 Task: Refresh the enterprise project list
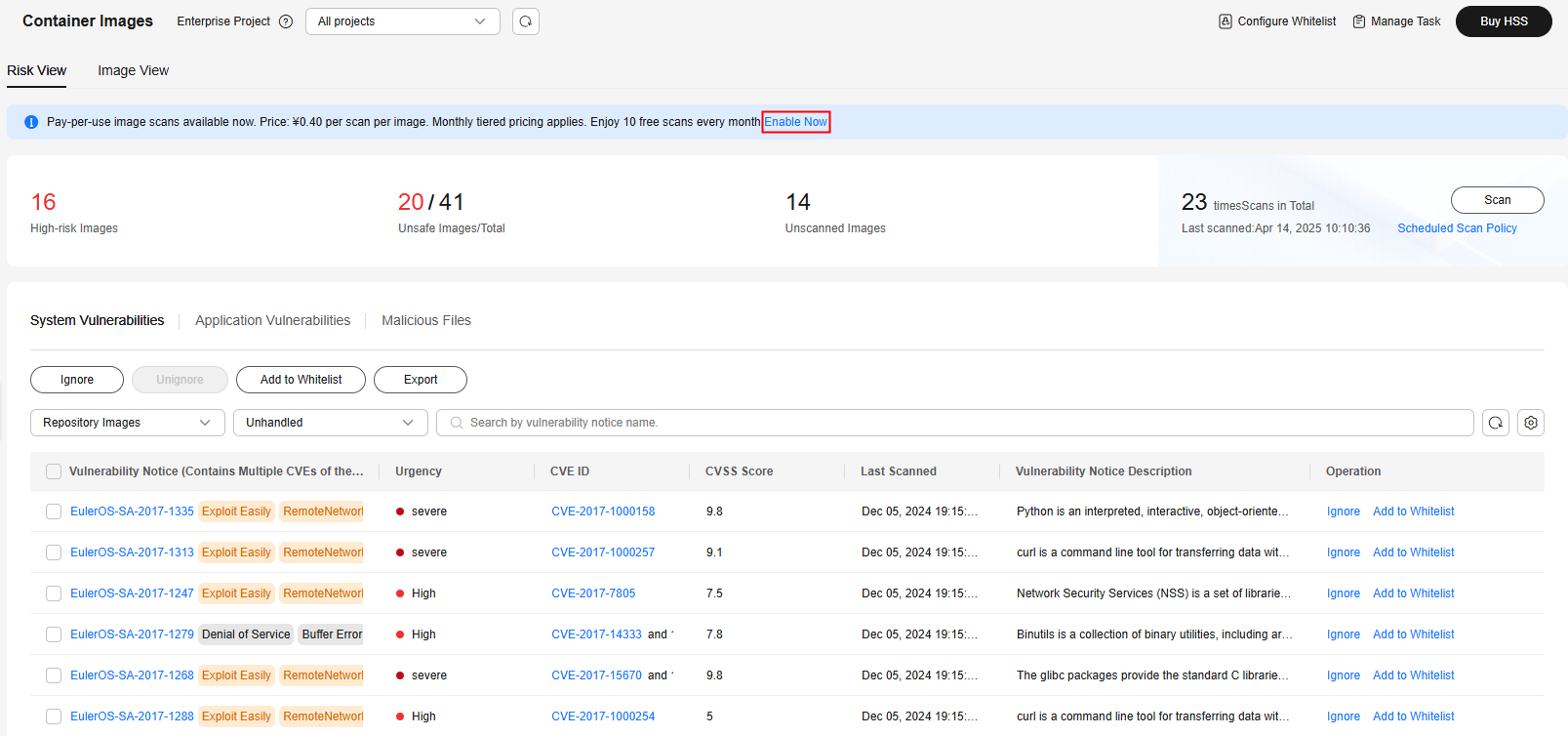click(526, 21)
